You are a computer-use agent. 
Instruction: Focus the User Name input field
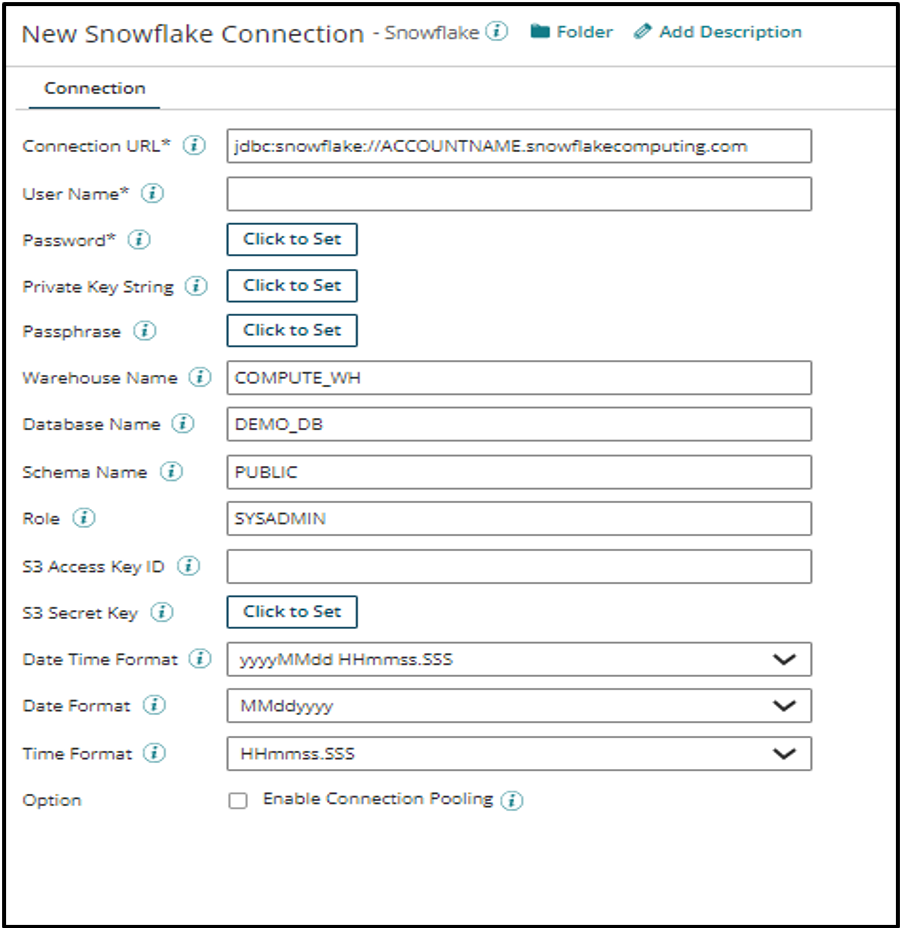[x=519, y=194]
